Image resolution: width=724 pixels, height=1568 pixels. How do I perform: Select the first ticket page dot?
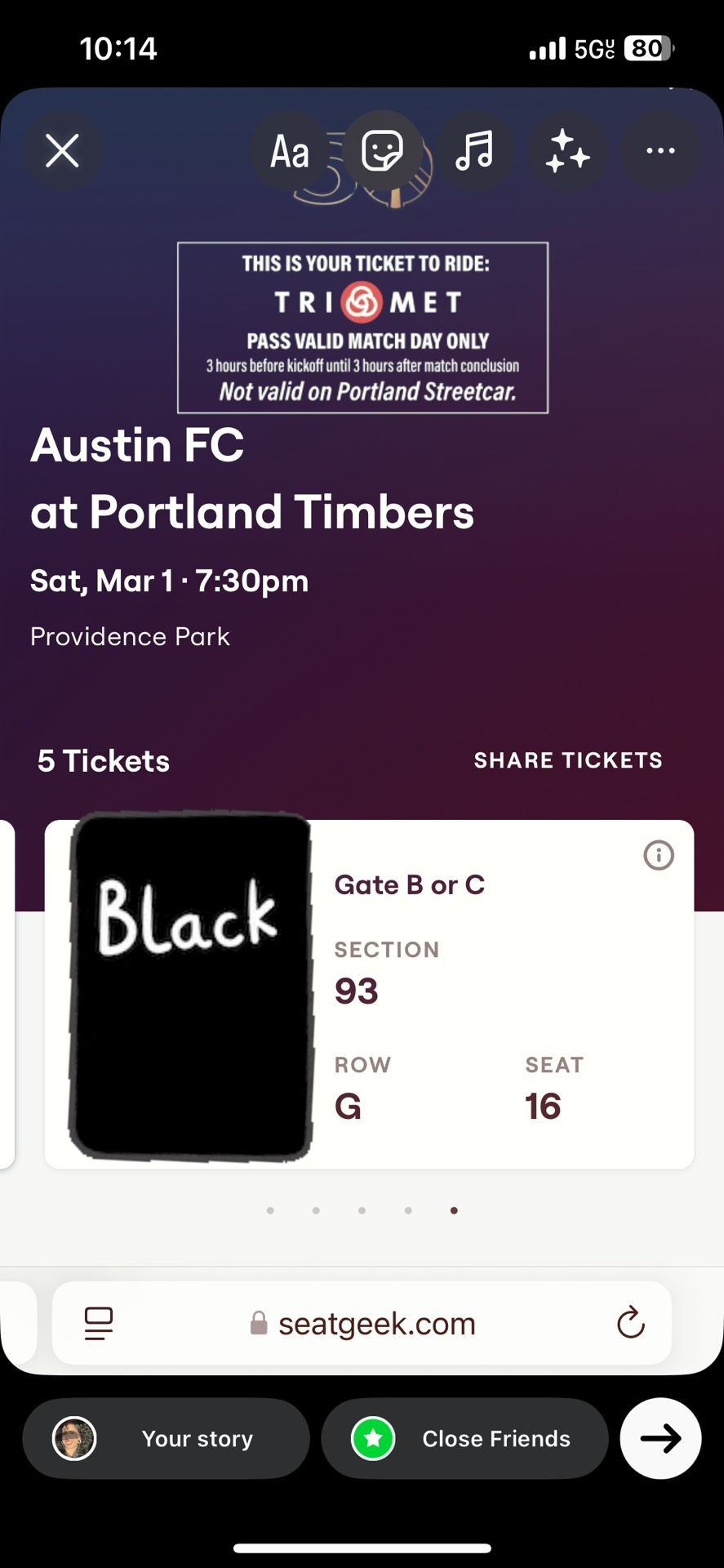point(270,1210)
